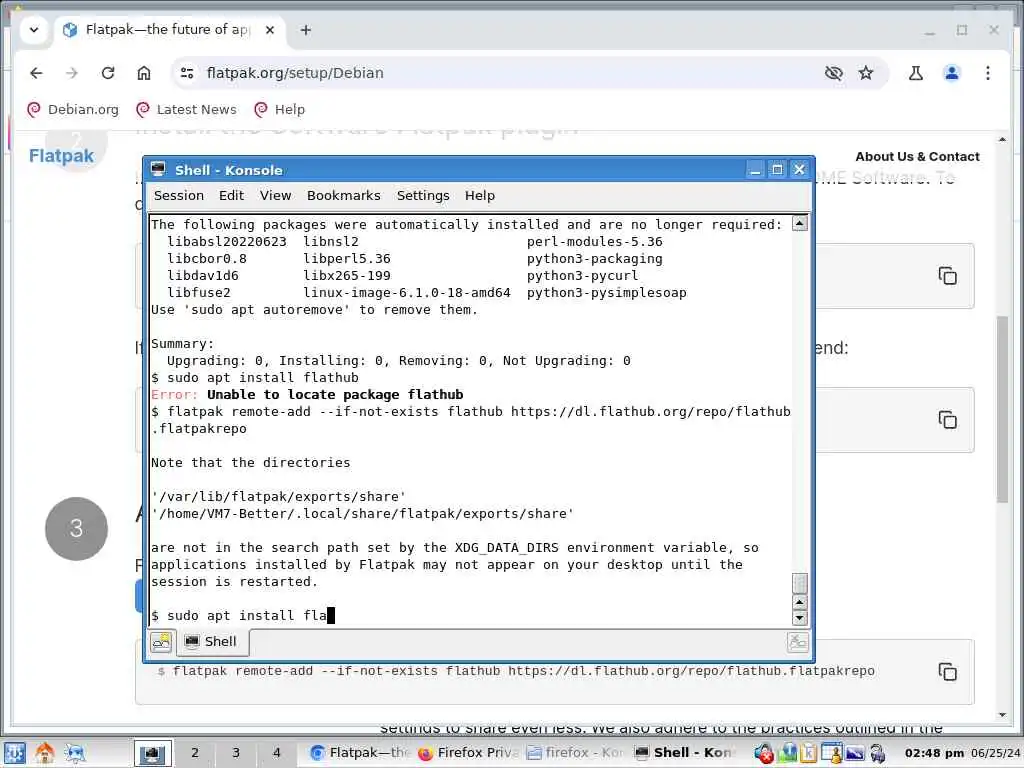This screenshot has width=1024, height=768.
Task: Open the Debian.org bookmark
Action: [x=73, y=110]
